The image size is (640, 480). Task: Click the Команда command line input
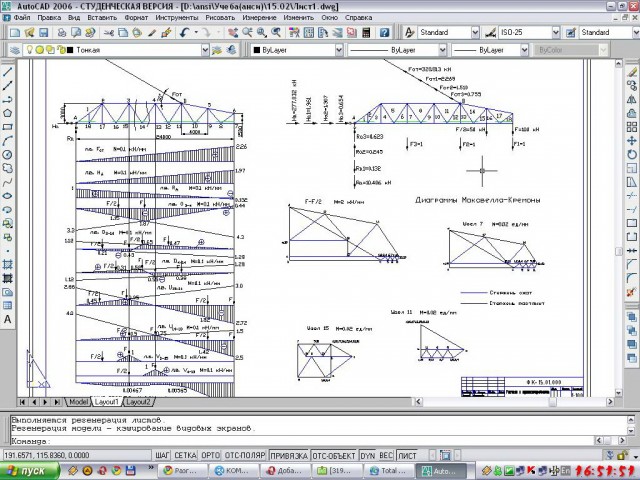pyautogui.click(x=302, y=441)
